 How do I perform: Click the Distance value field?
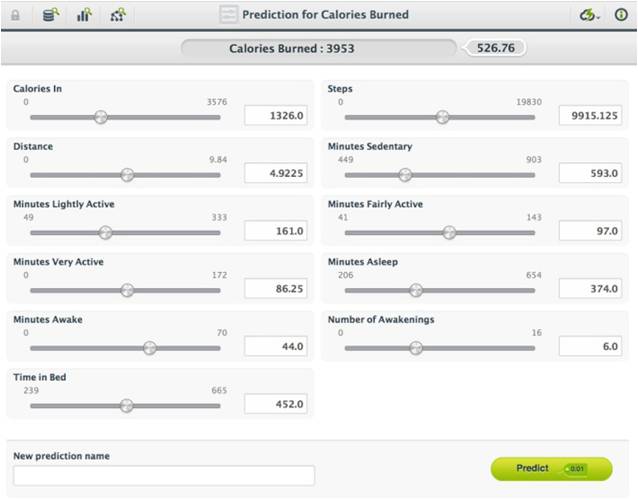point(278,174)
